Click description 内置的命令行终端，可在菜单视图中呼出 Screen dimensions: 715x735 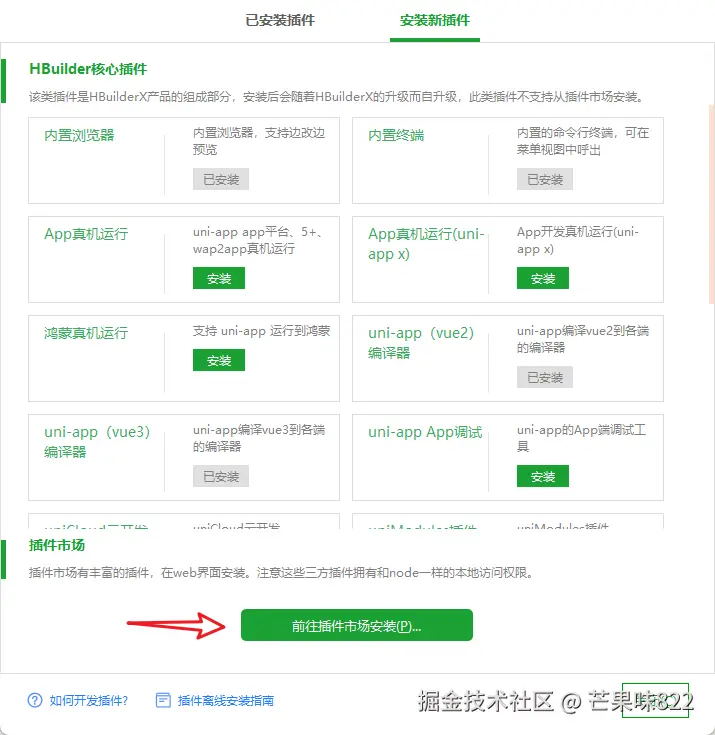583,141
